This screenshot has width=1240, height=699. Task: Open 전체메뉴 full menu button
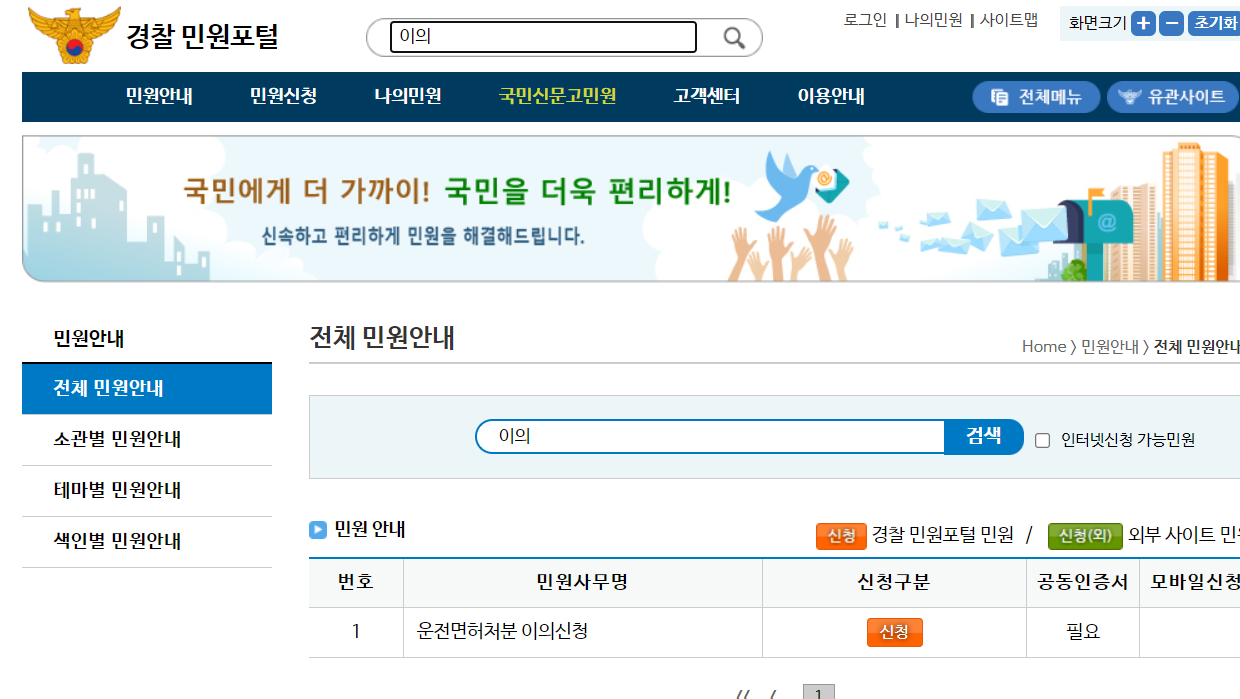[x=1036, y=97]
